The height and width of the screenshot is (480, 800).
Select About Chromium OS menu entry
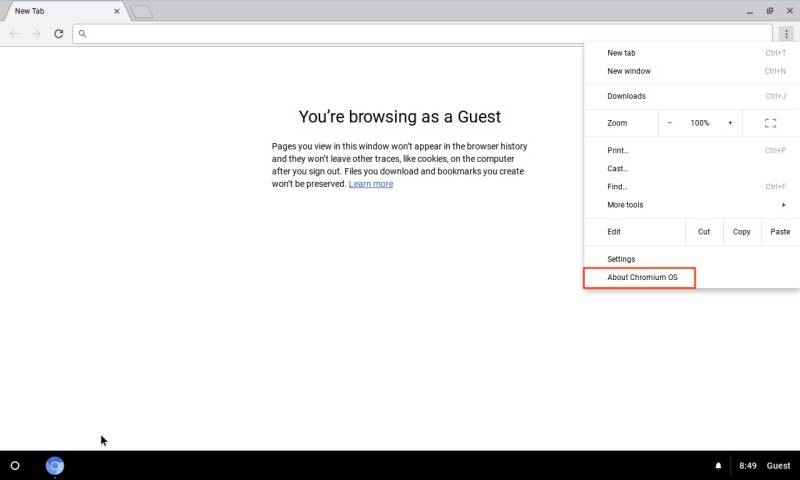(641, 277)
